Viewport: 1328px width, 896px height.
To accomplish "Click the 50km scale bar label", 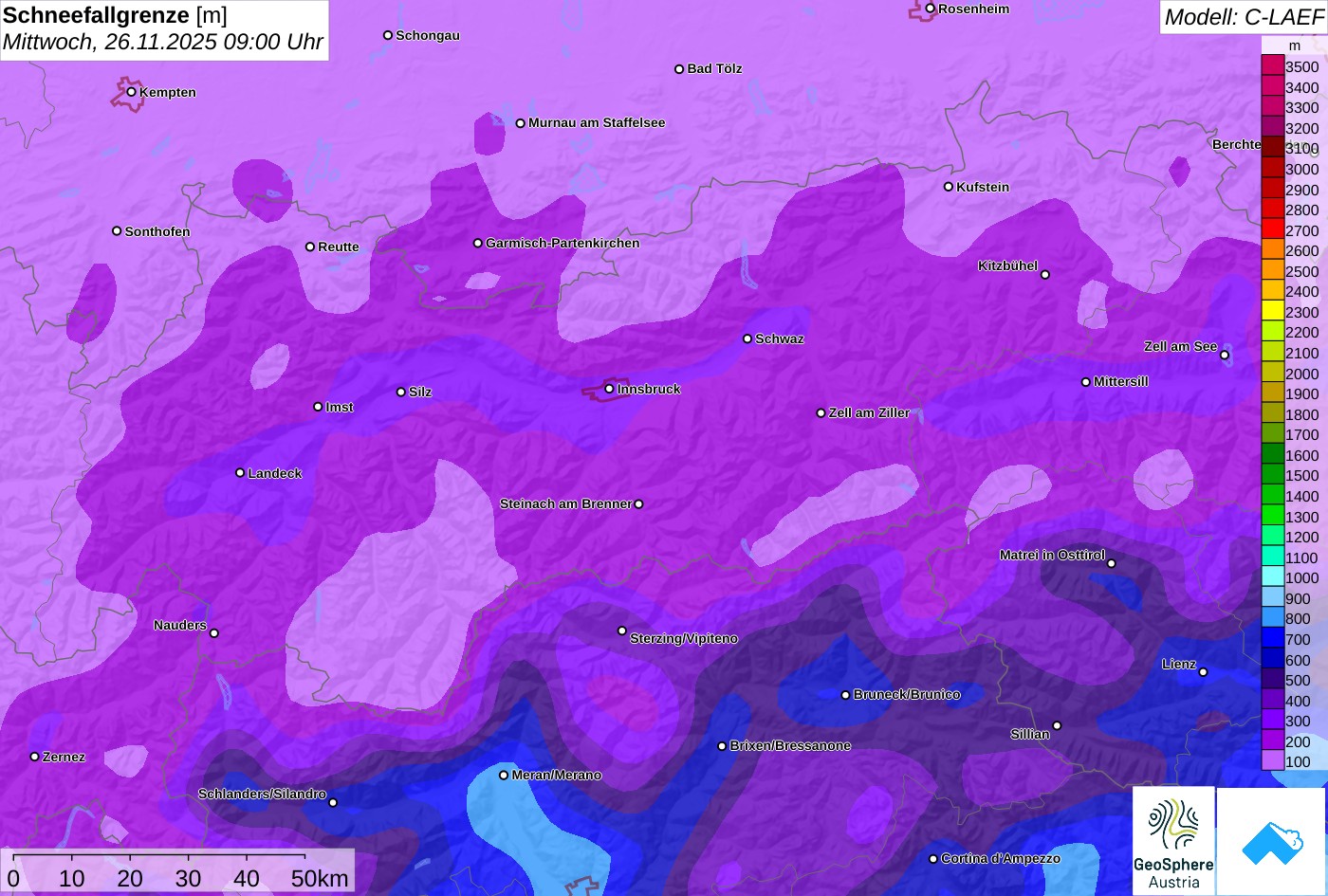I will [320, 879].
